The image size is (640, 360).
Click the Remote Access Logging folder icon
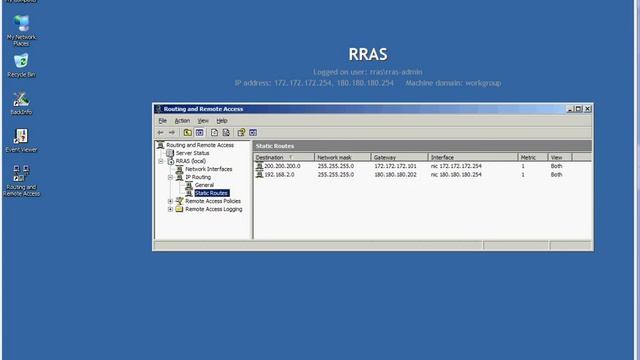pos(180,209)
